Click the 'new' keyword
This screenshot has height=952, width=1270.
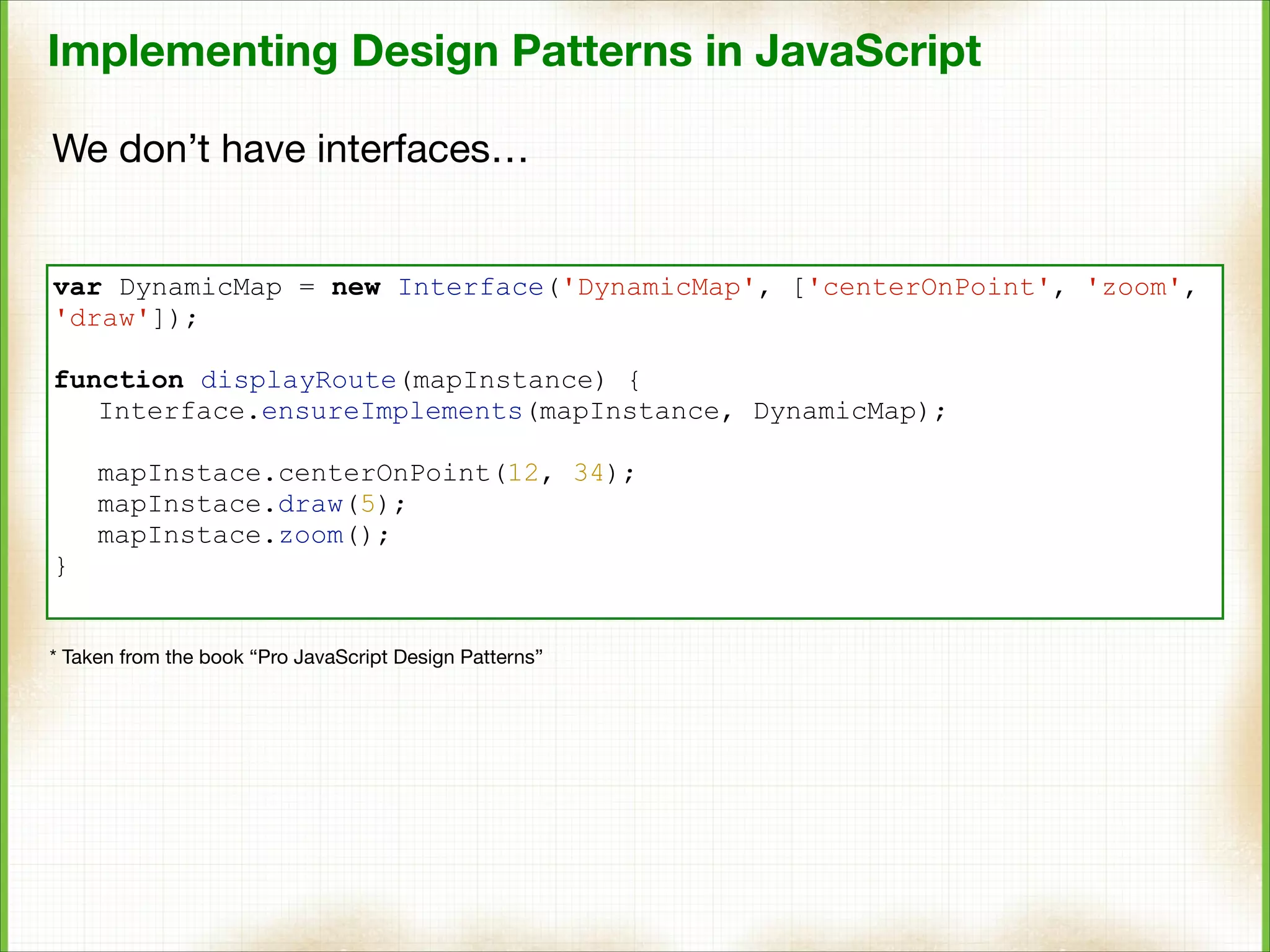(355, 287)
